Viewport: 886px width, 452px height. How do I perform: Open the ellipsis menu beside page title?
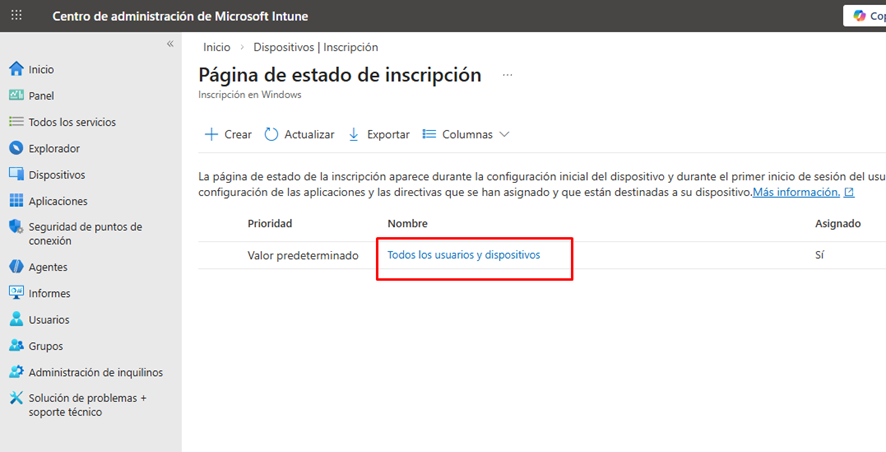click(x=507, y=75)
